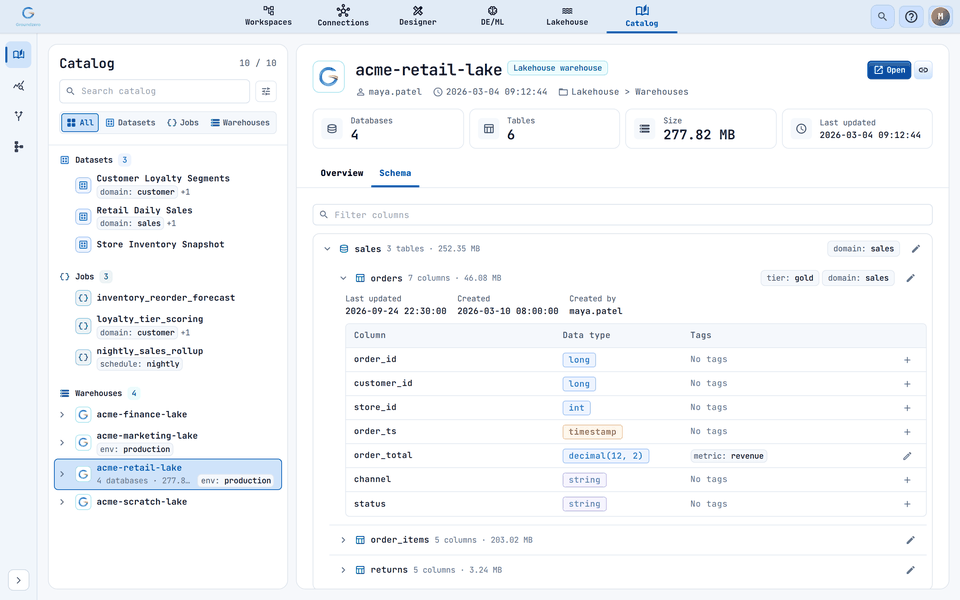
Task: Open Lakehouse from the top bar
Action: click(567, 16)
